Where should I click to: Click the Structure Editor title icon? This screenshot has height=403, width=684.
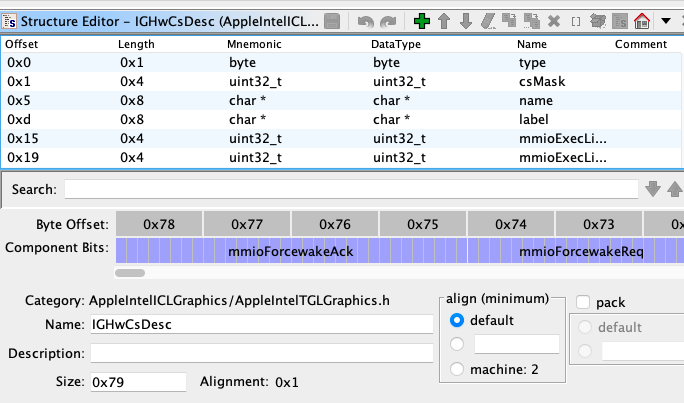[x=9, y=21]
